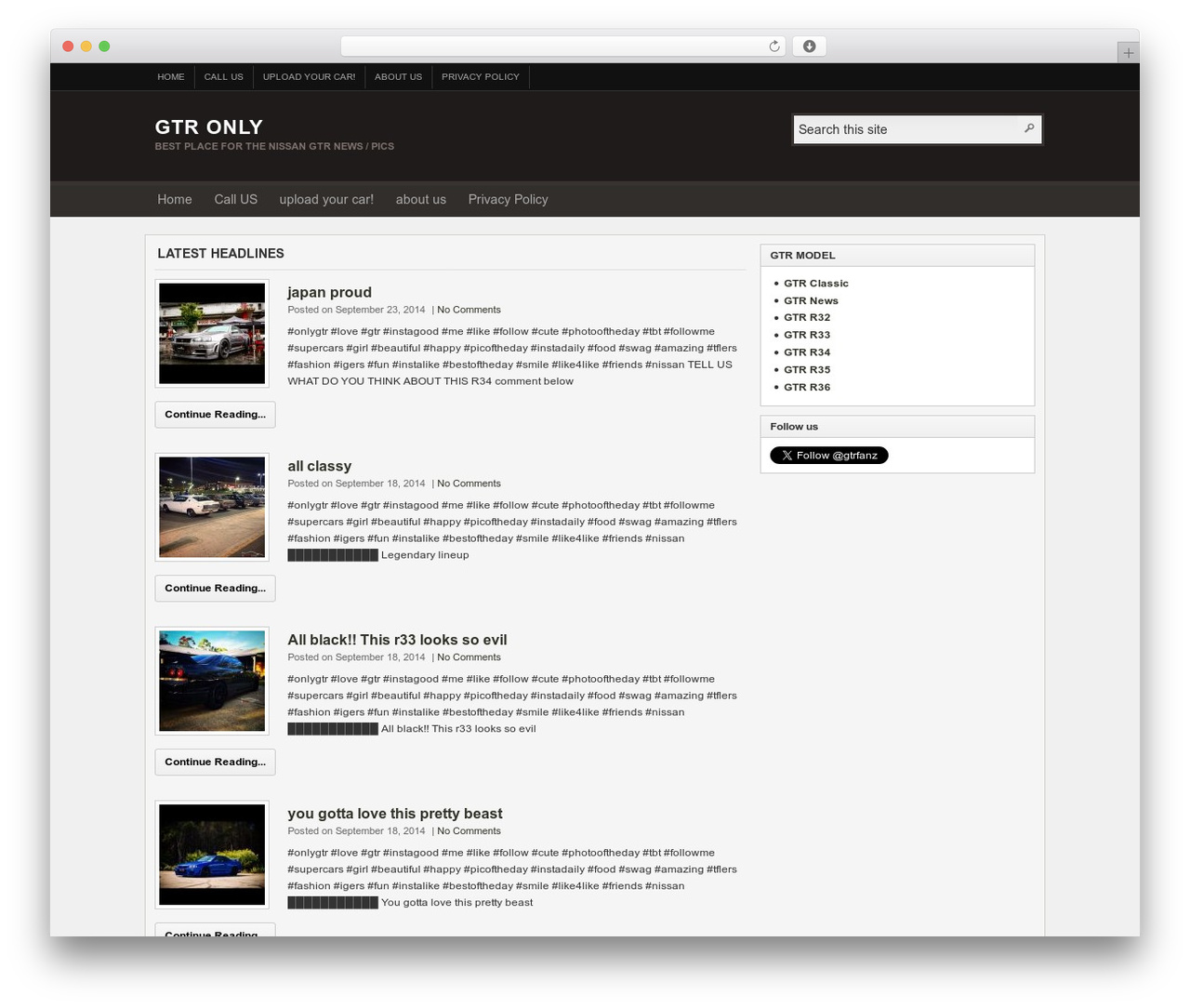Click the GTR ONLY site title
This screenshot has width=1190, height=1008.
[209, 127]
